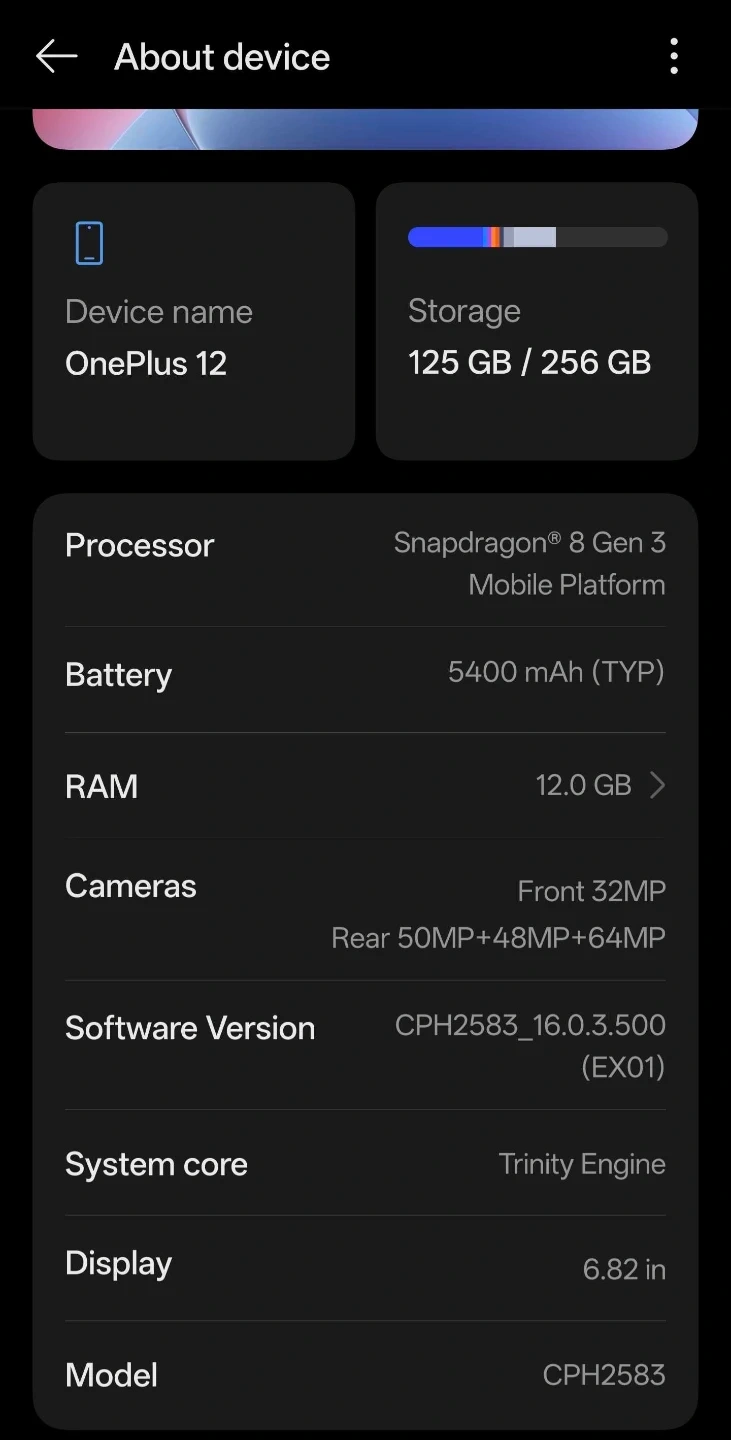This screenshot has height=1440, width=731.
Task: Tap the back arrow icon
Action: (x=56, y=57)
